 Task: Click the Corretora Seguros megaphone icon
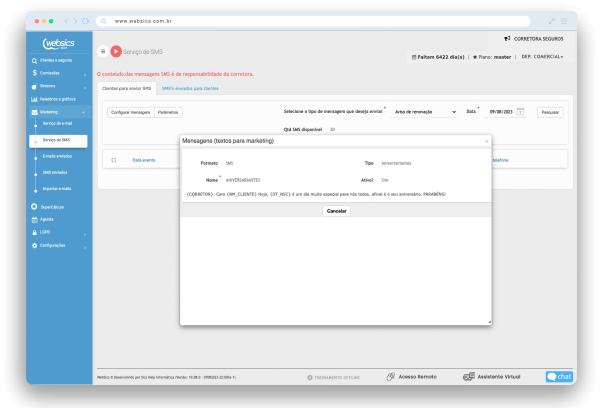[507, 39]
